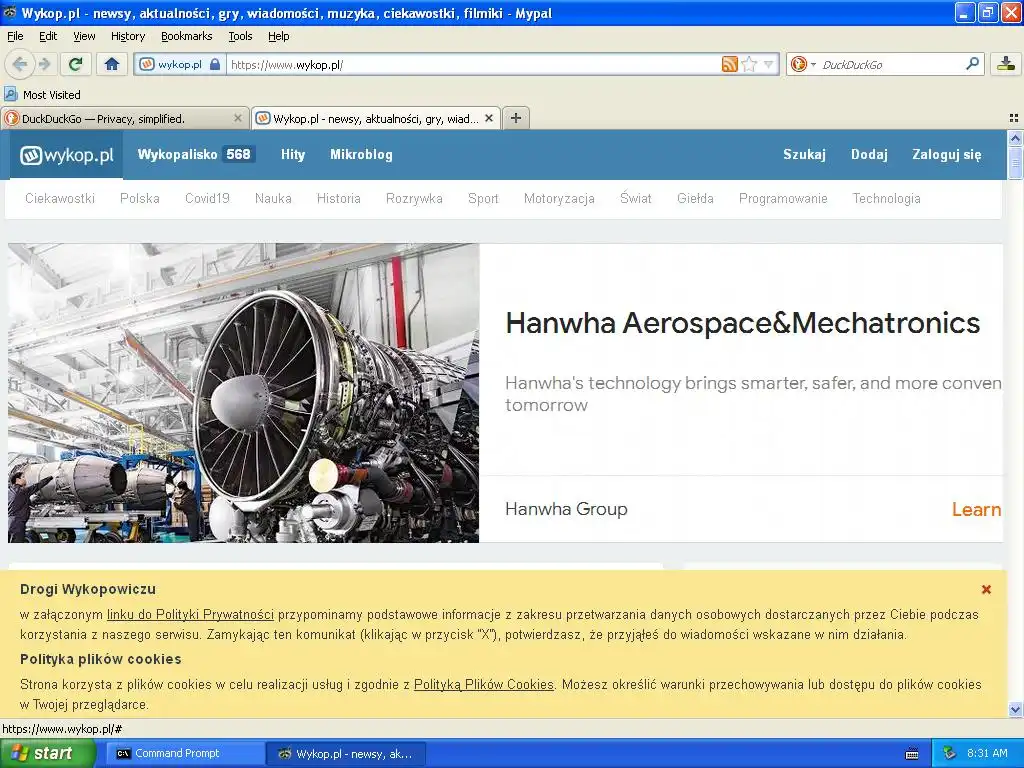The width and height of the screenshot is (1024, 768).
Task: Open the Home page icon
Action: (112, 64)
